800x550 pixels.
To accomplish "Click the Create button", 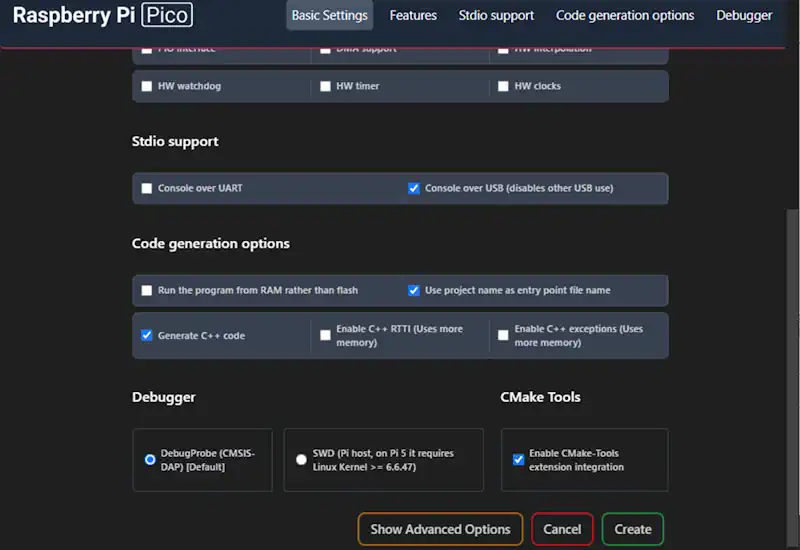I will click(633, 529).
